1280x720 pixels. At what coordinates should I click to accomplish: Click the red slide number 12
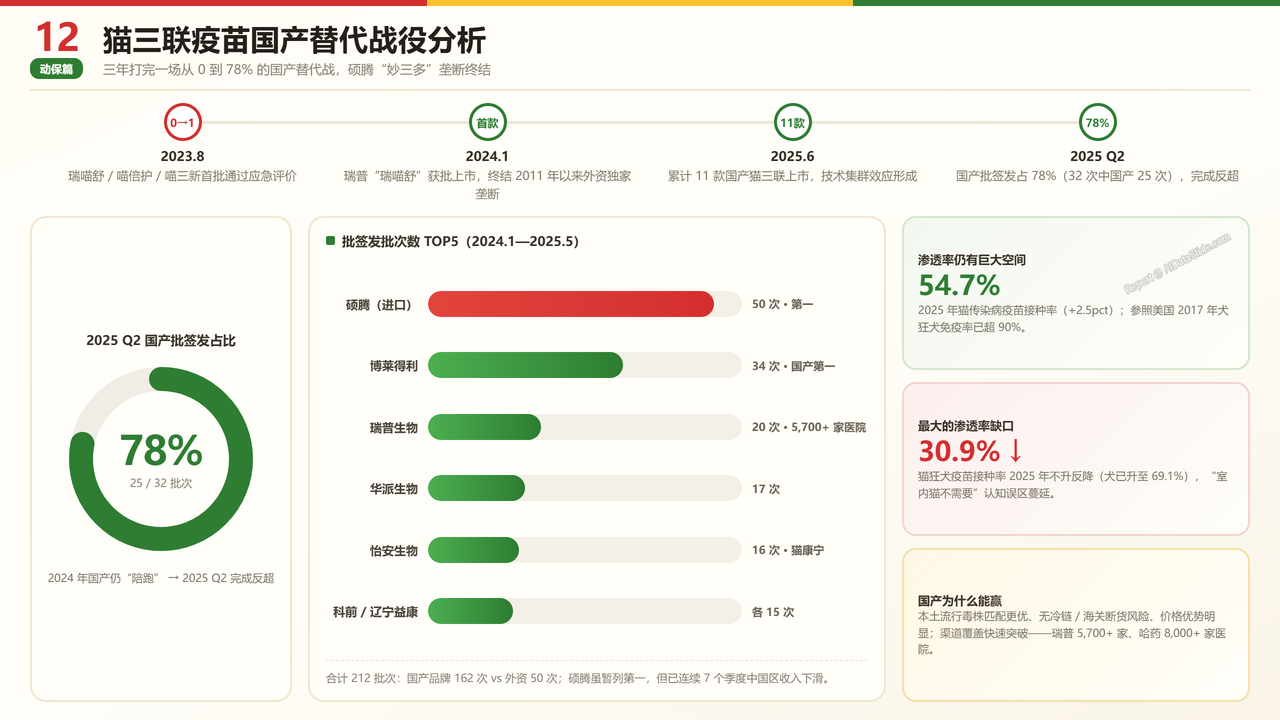[x=57, y=38]
